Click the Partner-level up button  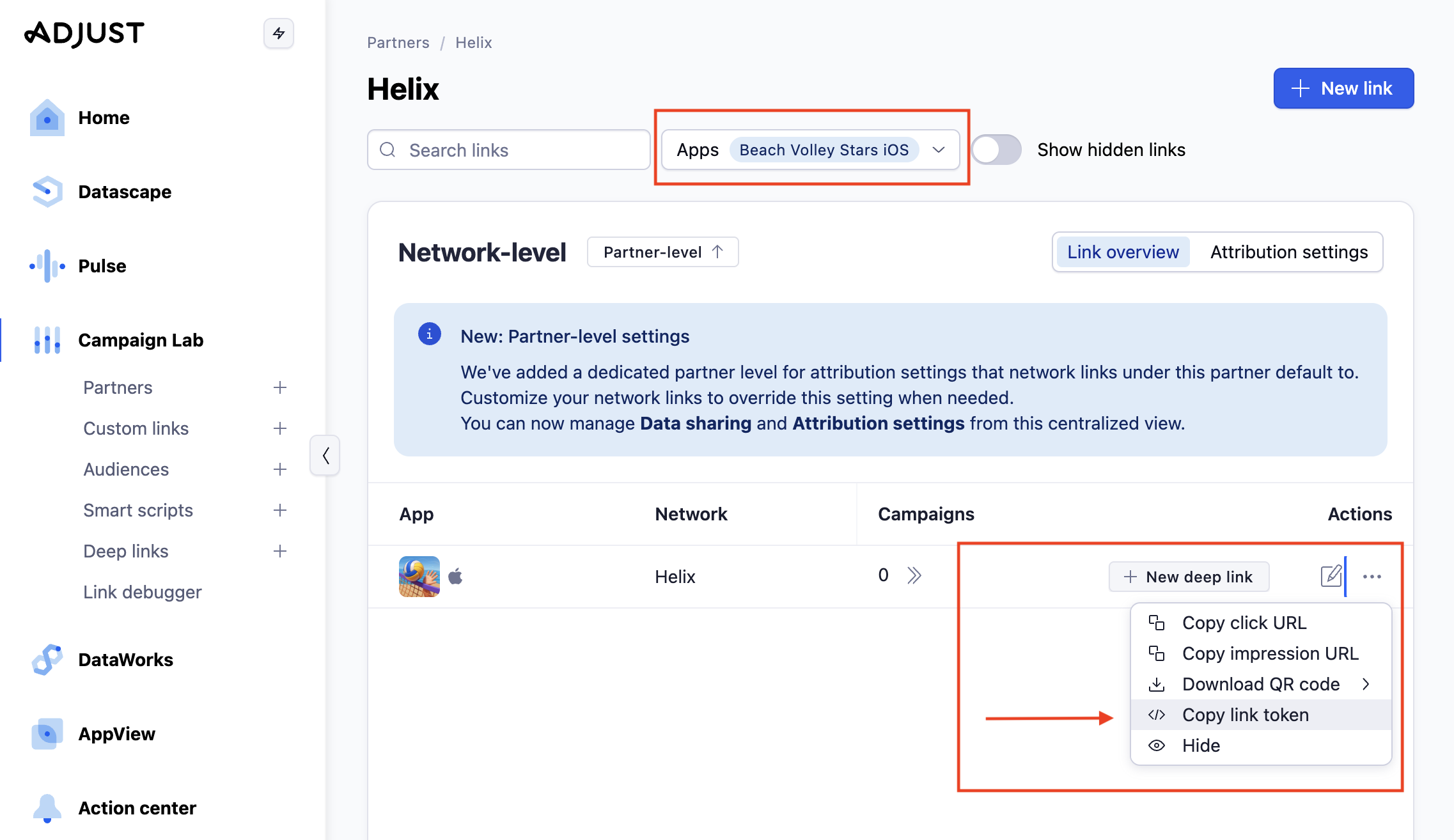click(663, 252)
